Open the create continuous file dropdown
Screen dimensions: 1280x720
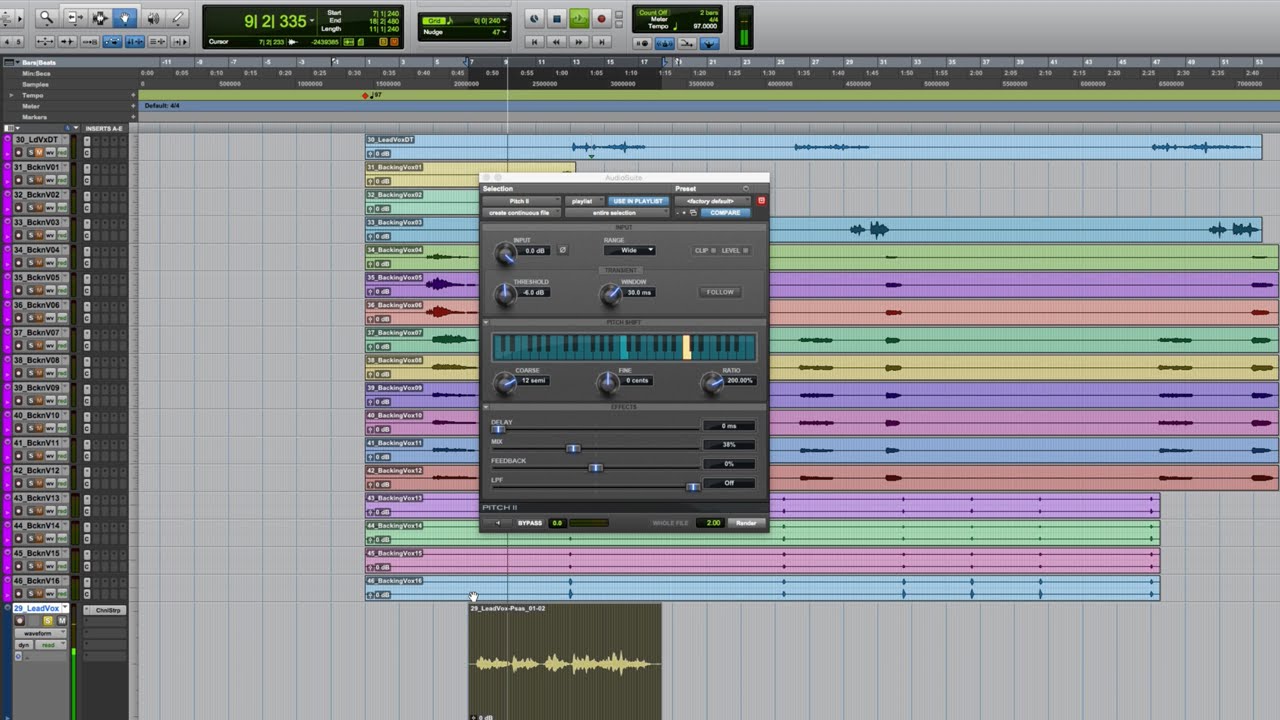(519, 213)
